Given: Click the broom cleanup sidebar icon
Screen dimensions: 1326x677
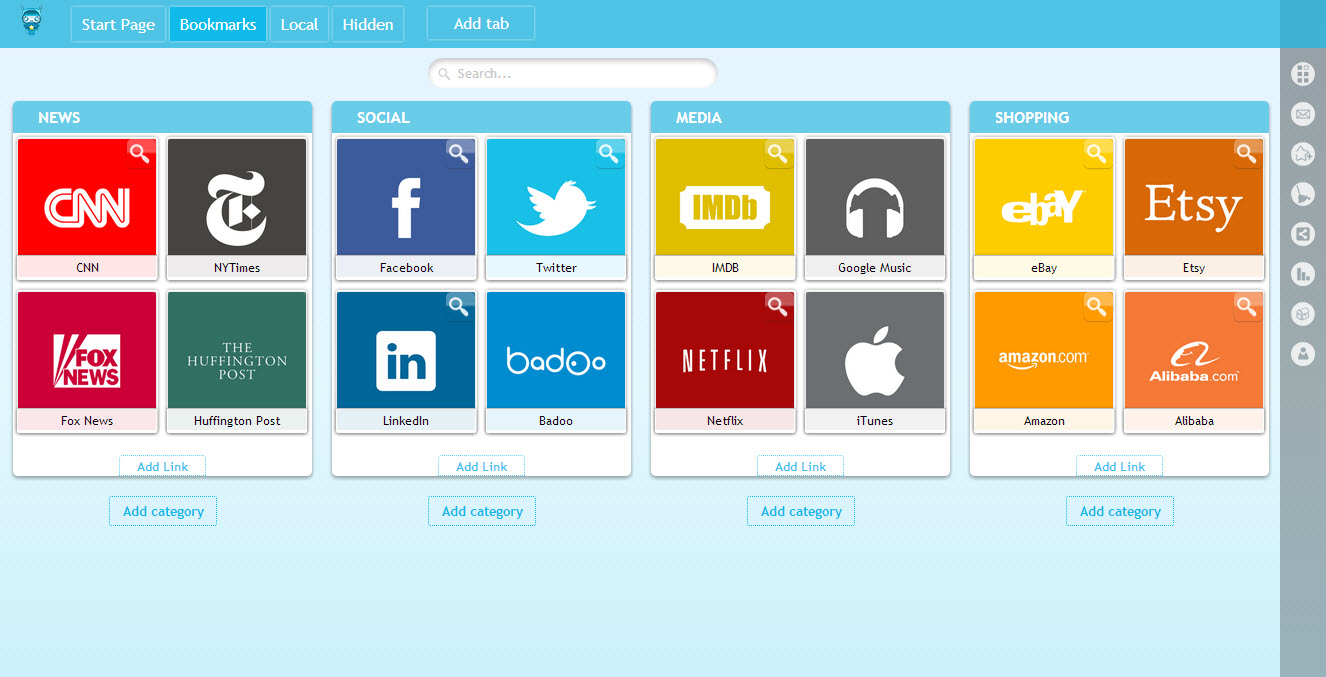Looking at the screenshot, I should click(x=1302, y=194).
